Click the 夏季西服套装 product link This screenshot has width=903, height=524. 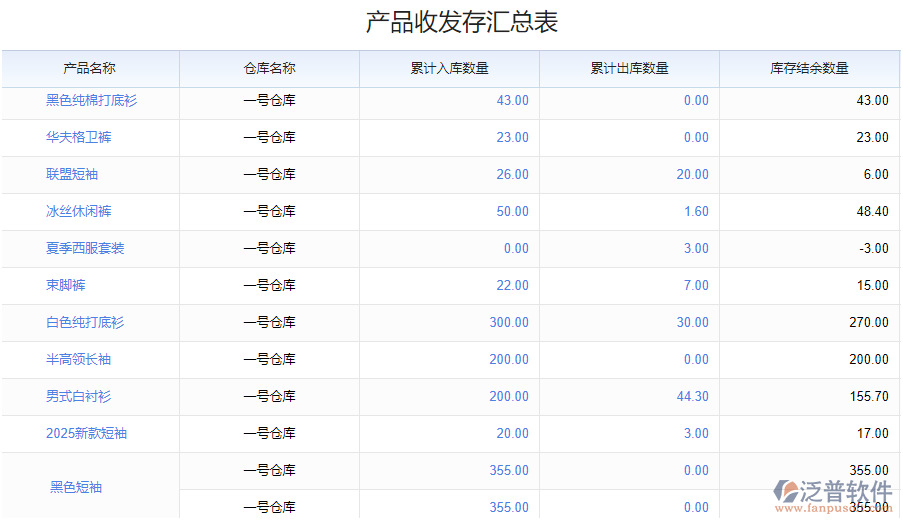[x=85, y=248]
